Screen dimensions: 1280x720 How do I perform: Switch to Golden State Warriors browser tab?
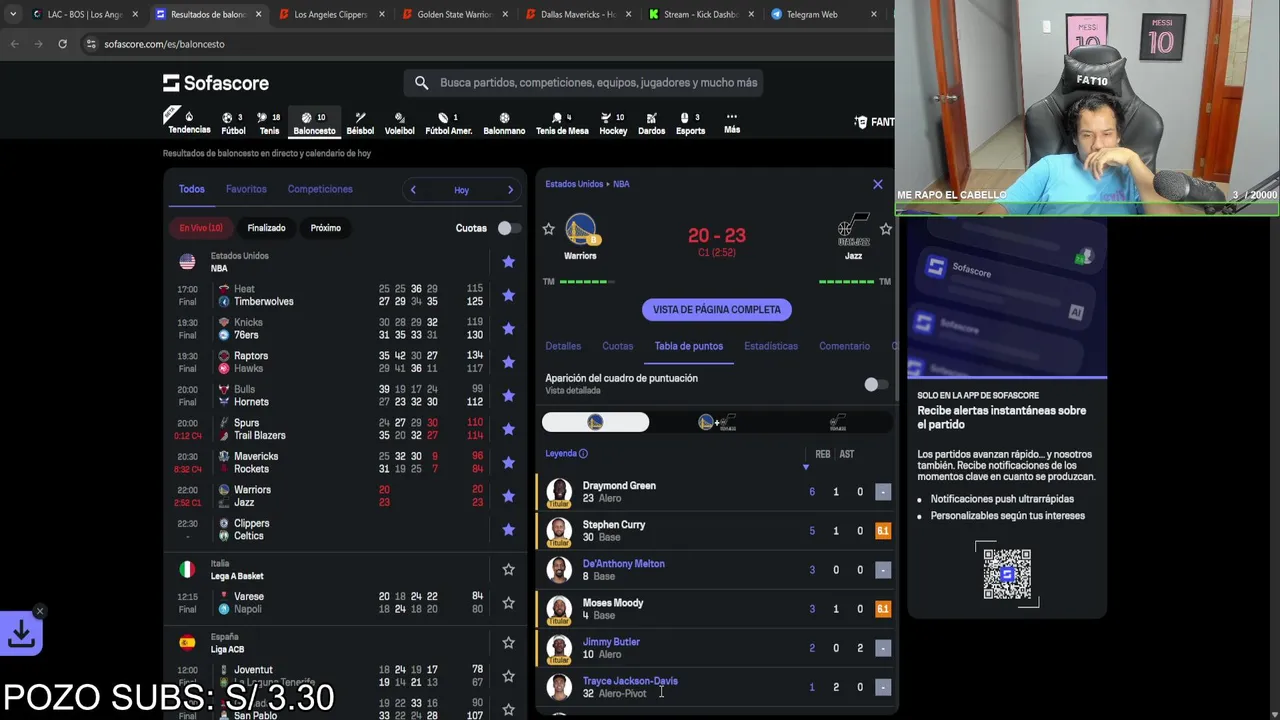coord(454,15)
